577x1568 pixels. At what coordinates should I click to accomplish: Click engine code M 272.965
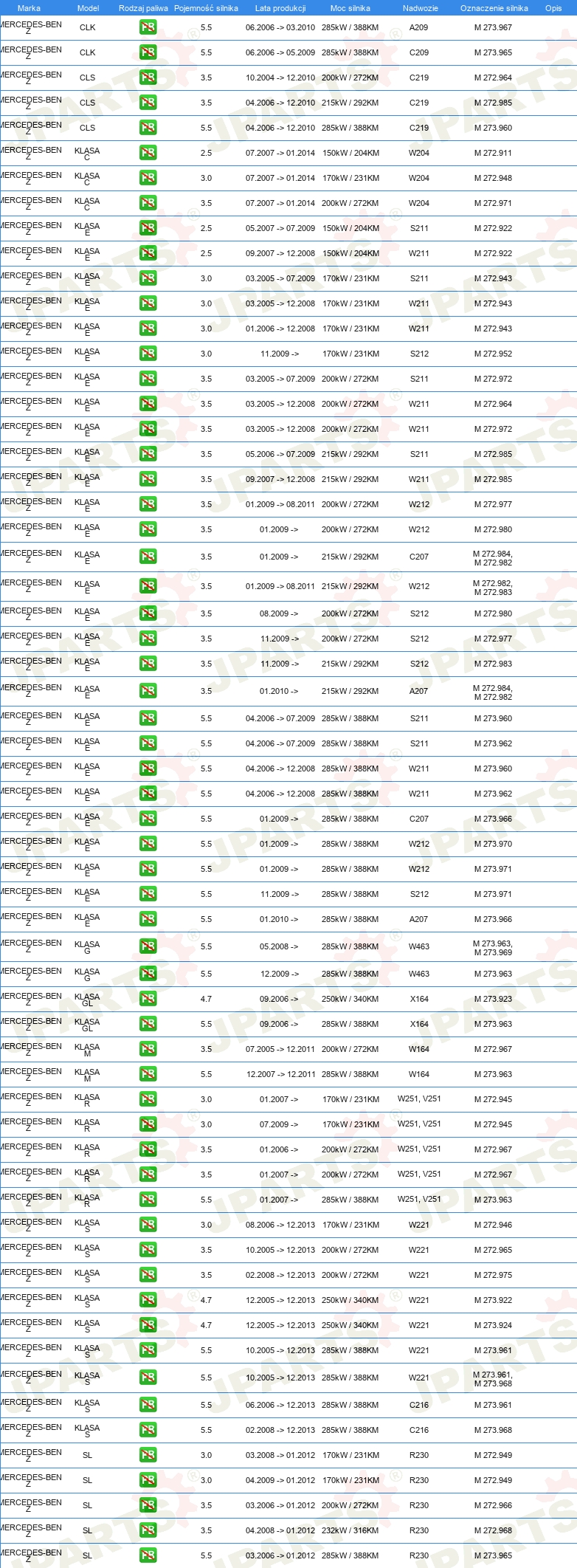point(493,1250)
